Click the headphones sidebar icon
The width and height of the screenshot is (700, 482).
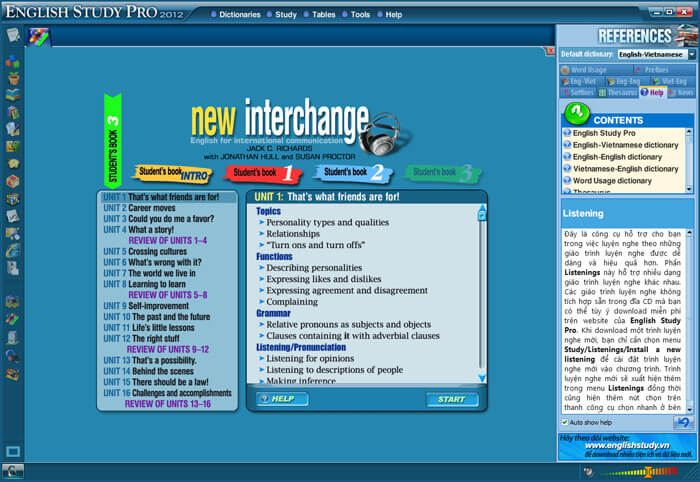pyautogui.click(x=12, y=356)
